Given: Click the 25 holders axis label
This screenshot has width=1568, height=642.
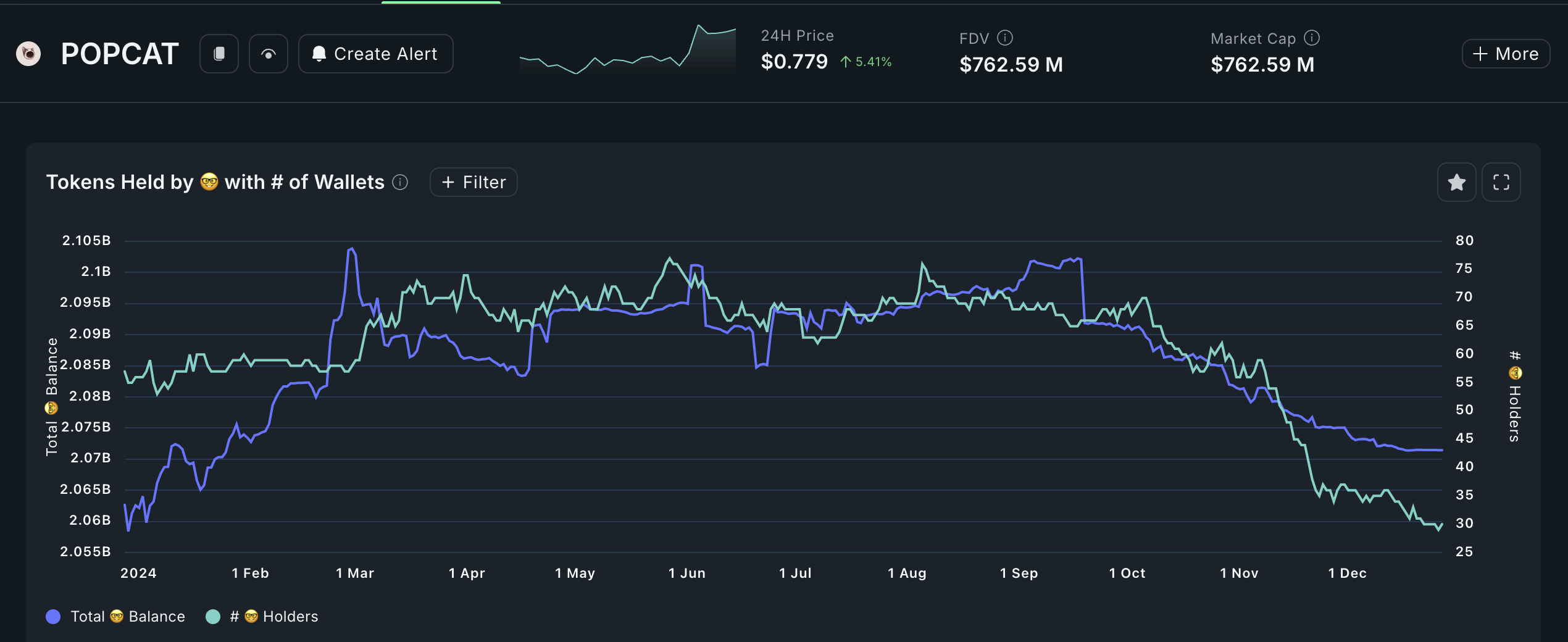Looking at the screenshot, I should coord(1464,551).
